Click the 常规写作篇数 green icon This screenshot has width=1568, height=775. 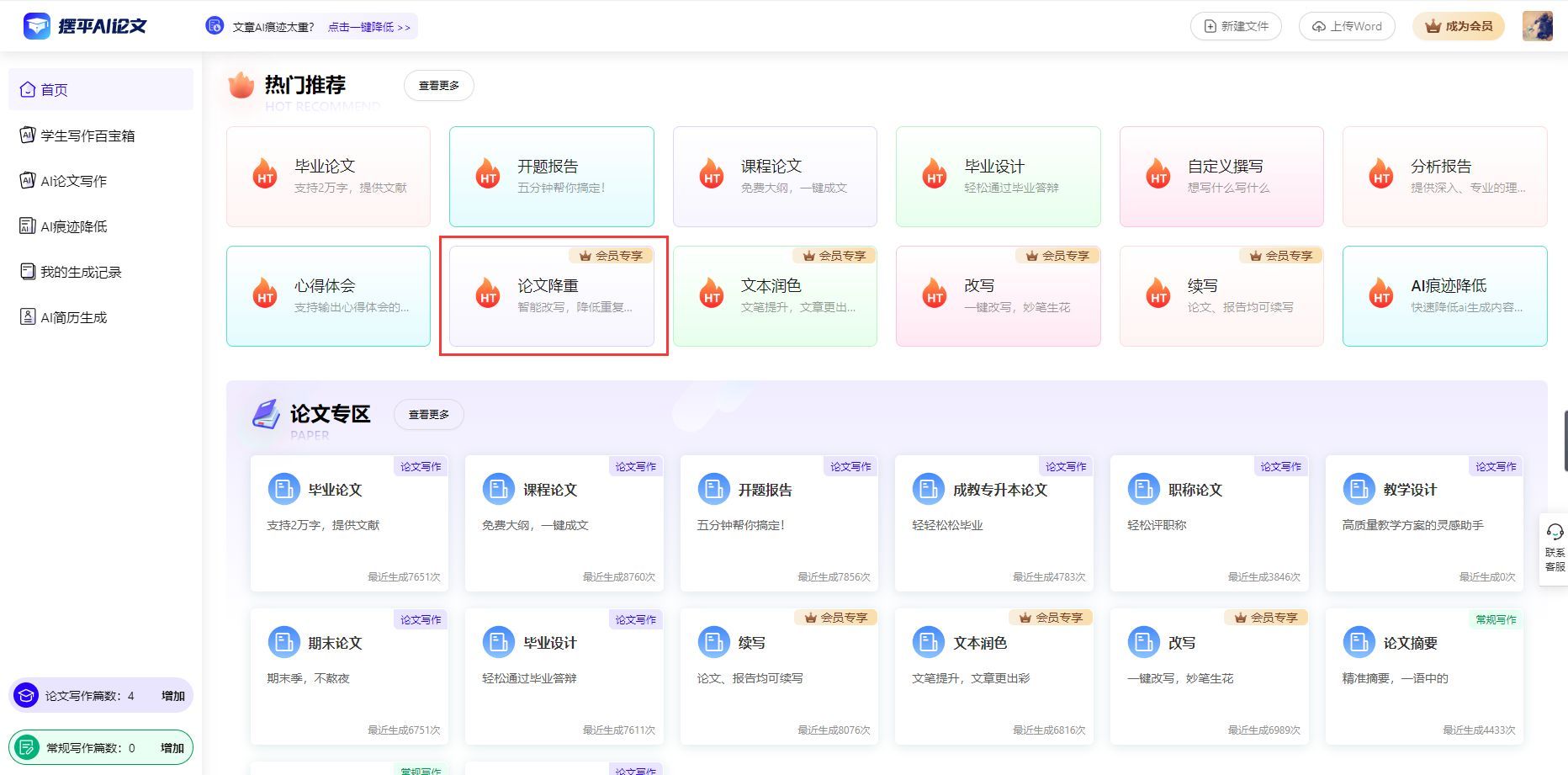tap(28, 747)
